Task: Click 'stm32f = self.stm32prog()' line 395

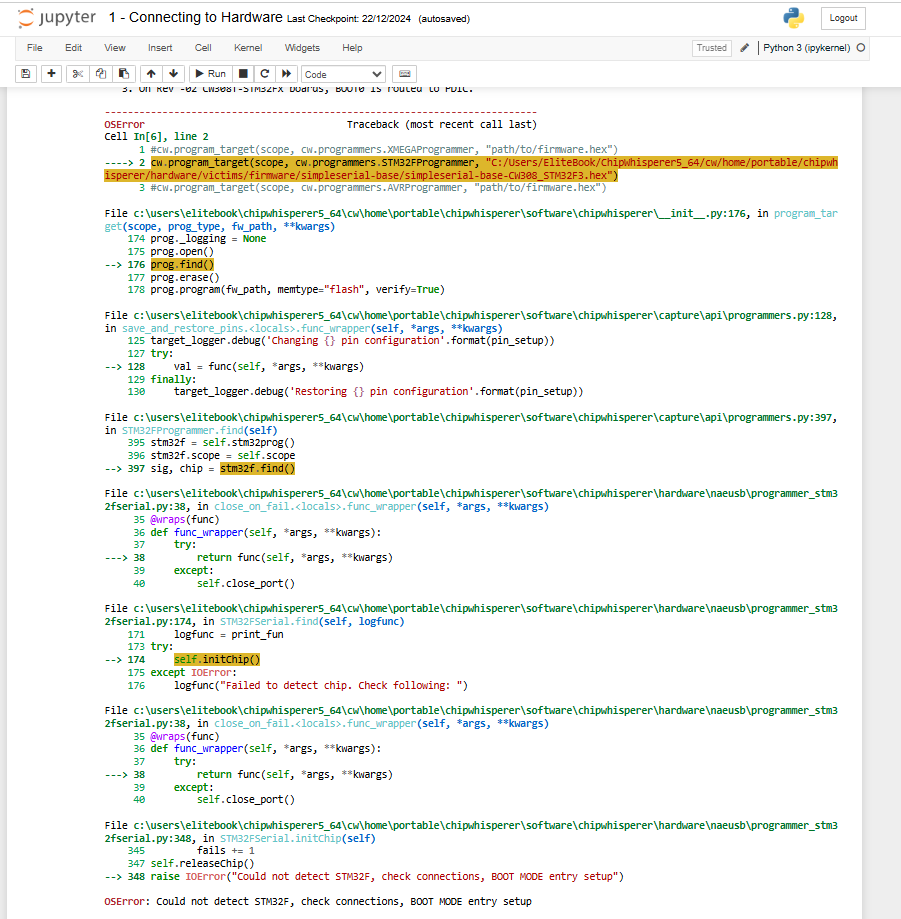Action: [x=223, y=443]
